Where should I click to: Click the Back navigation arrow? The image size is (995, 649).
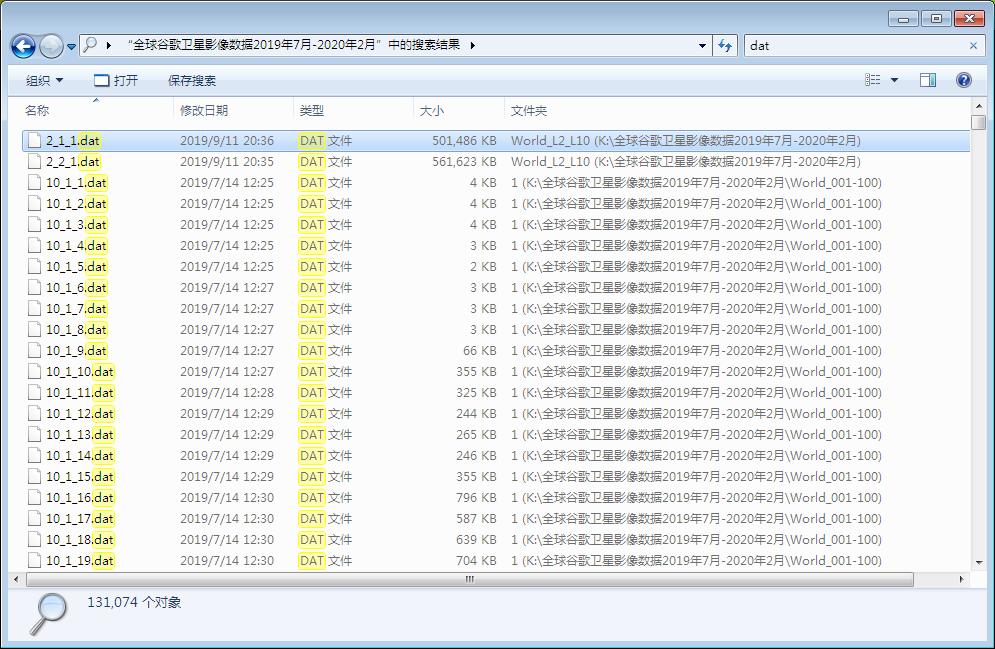pos(22,46)
